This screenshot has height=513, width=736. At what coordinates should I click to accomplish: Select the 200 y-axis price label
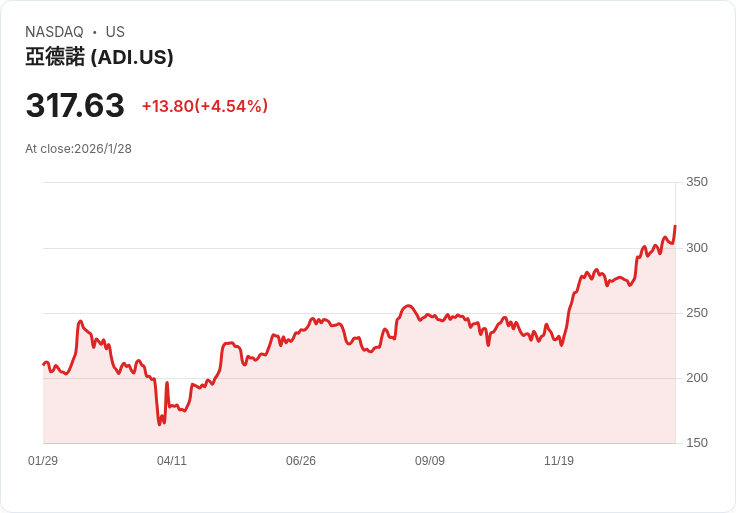pyautogui.click(x=697, y=378)
